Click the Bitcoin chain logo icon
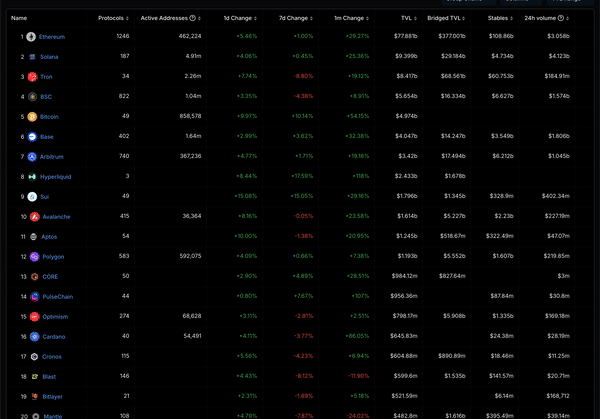This screenshot has height=419, width=600. tap(33, 117)
